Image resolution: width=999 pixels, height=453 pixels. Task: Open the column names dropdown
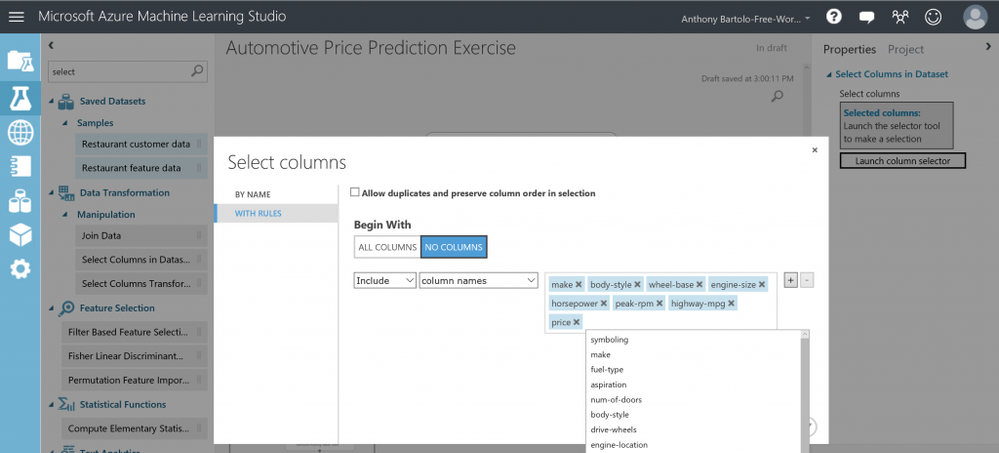pyautogui.click(x=479, y=281)
